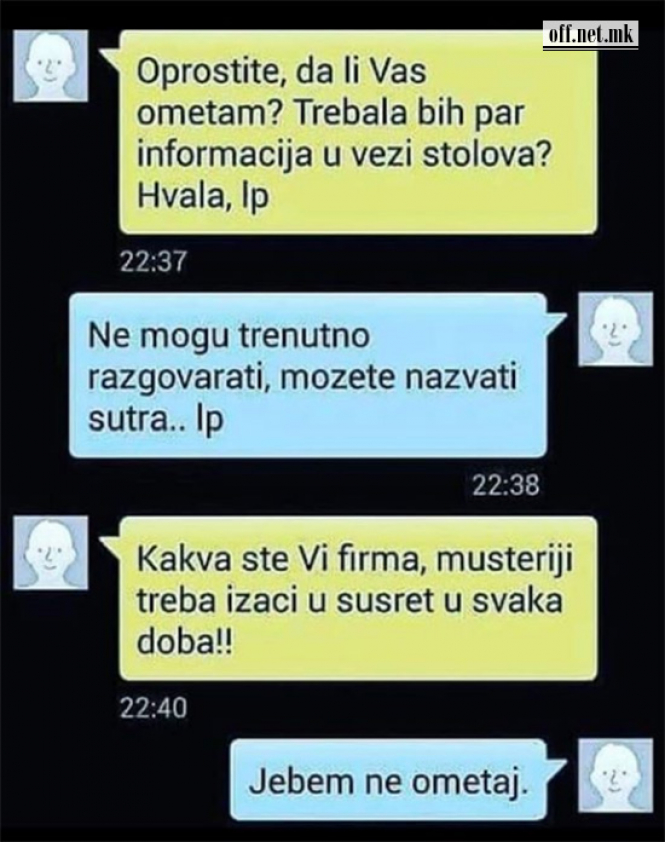Click 'Hvala, lp' closing text
Viewport: 665px width, 842px height.
[203, 197]
